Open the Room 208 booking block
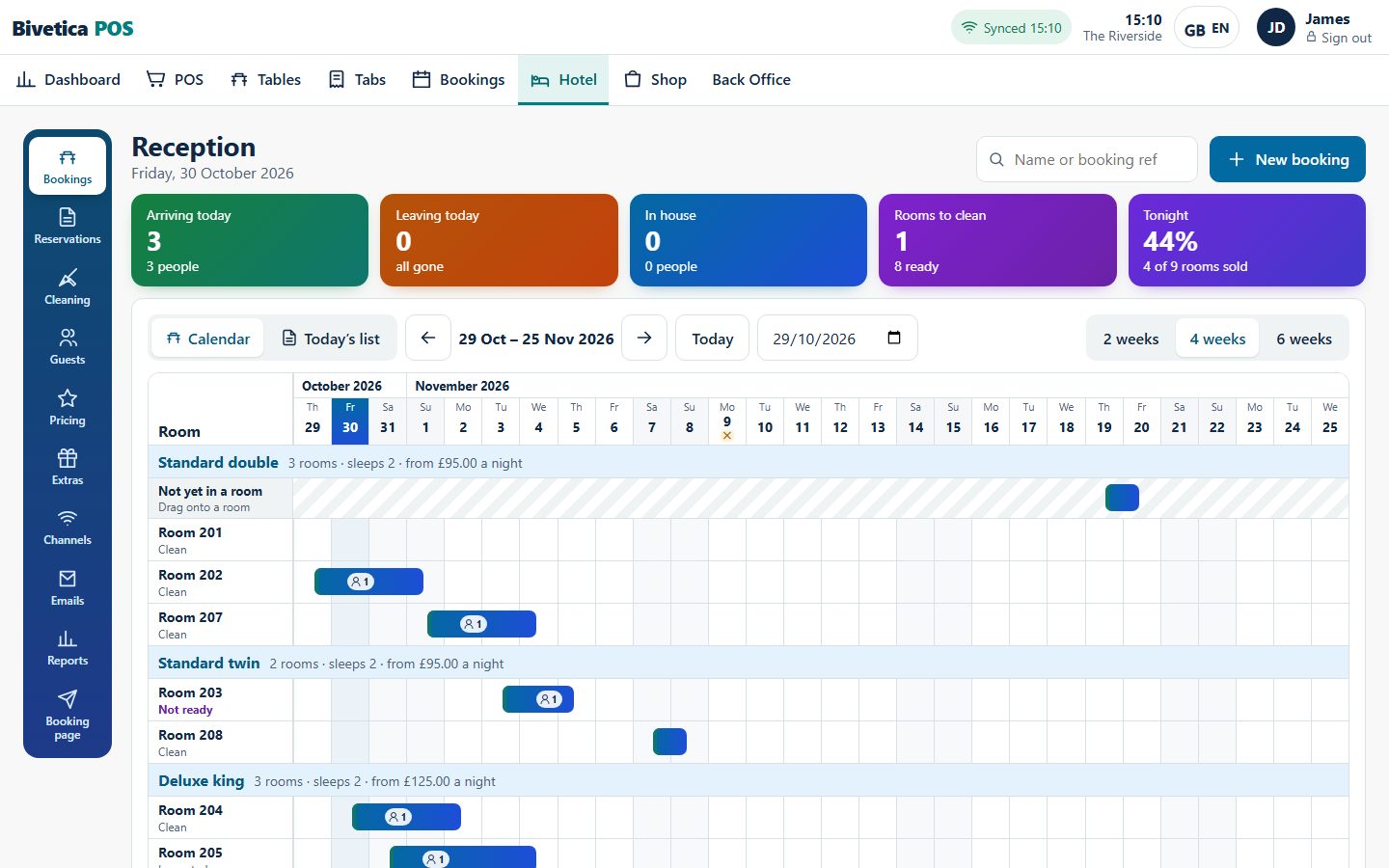This screenshot has width=1389, height=868. click(x=669, y=742)
